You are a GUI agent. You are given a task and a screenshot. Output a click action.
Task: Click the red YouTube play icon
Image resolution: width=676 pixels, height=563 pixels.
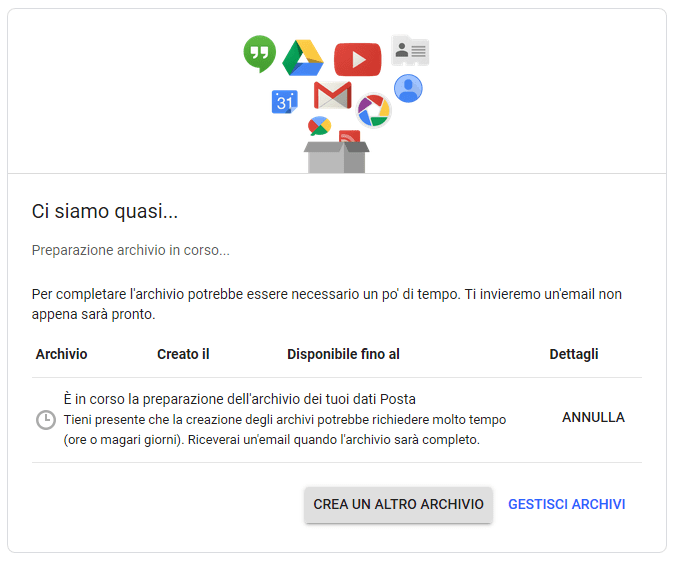[x=357, y=59]
